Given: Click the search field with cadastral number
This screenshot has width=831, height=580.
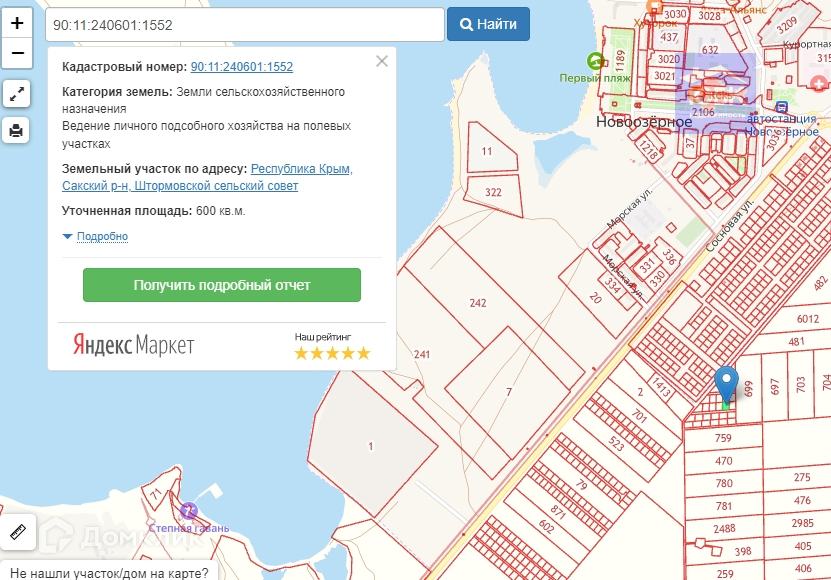Looking at the screenshot, I should pyautogui.click(x=245, y=24).
